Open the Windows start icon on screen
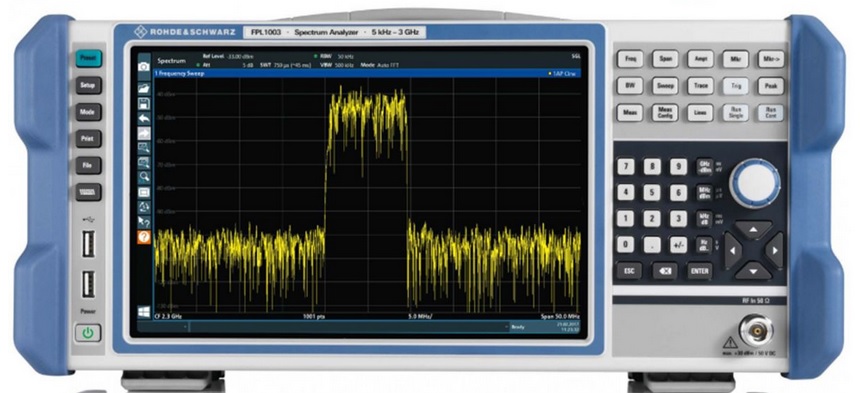This screenshot has width=865, height=393. (x=144, y=312)
